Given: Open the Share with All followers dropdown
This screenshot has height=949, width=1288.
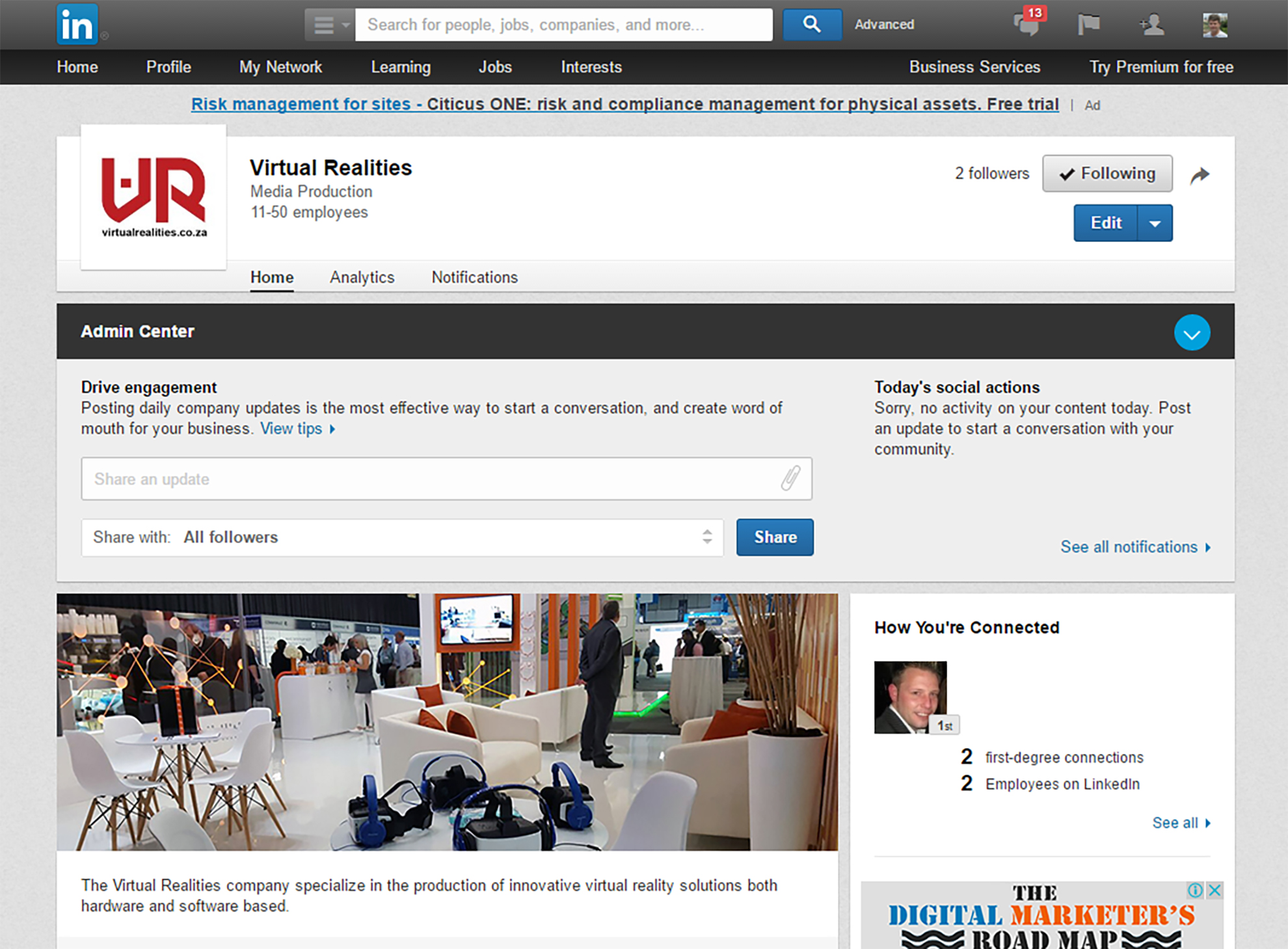Looking at the screenshot, I should [402, 537].
